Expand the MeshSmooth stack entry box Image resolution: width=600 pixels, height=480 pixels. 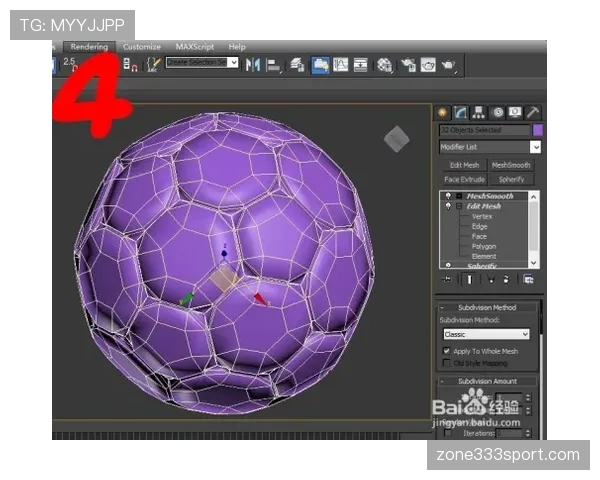[x=459, y=196]
